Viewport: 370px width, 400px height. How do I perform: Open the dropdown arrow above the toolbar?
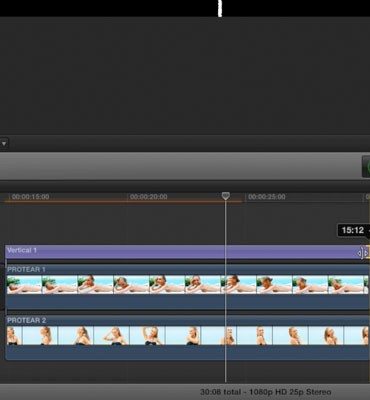tap(4, 144)
